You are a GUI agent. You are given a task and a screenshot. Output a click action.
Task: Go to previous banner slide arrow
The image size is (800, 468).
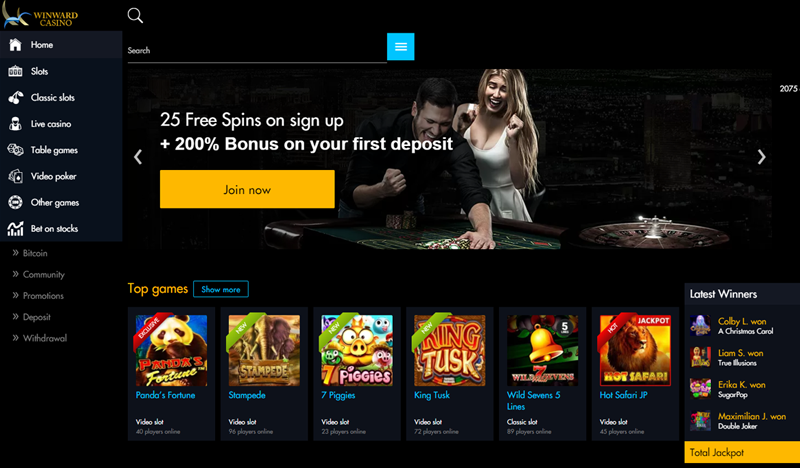[x=138, y=157]
